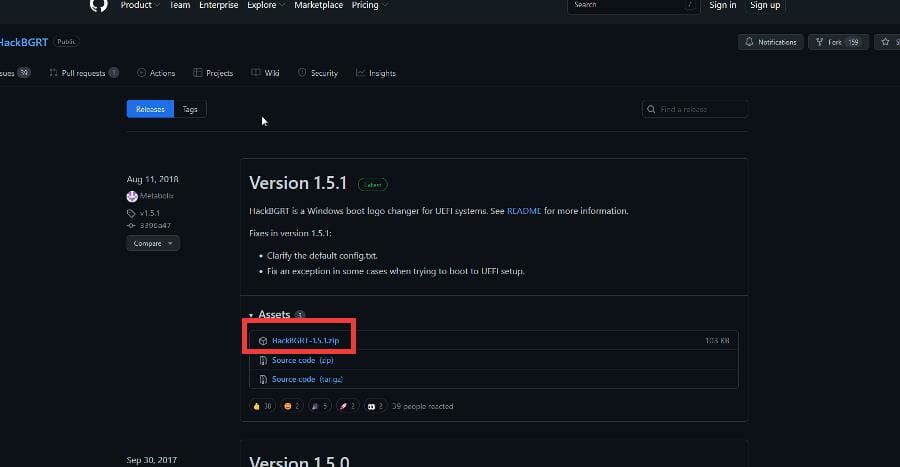The width and height of the screenshot is (900, 467).
Task: Fork the repository with the Fork button
Action: (x=838, y=42)
